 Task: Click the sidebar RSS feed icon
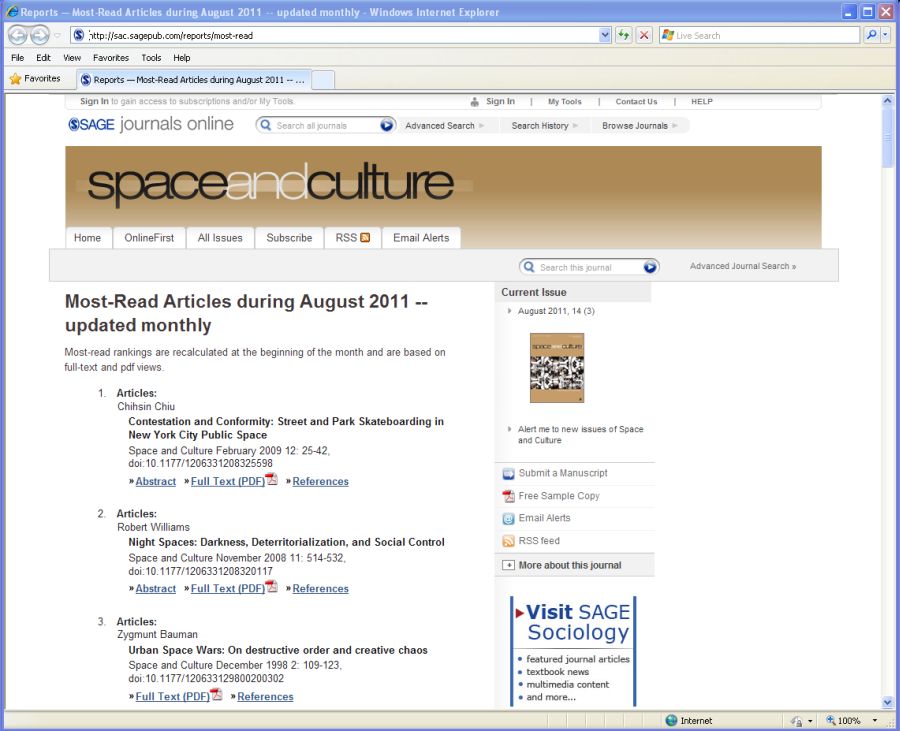tap(509, 541)
